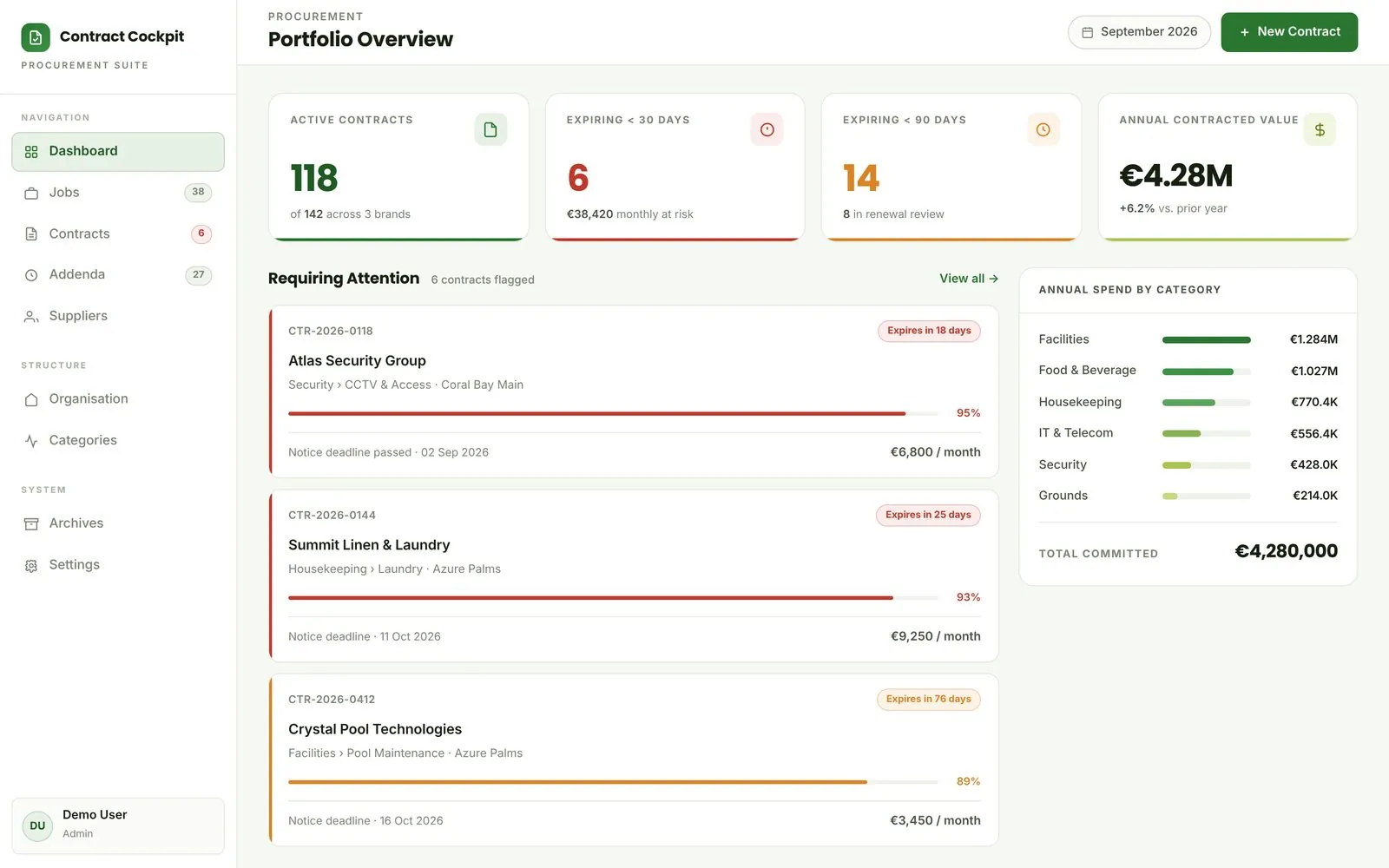1389x868 pixels.
Task: Click the Security spend value €428.0K
Action: click(1313, 465)
